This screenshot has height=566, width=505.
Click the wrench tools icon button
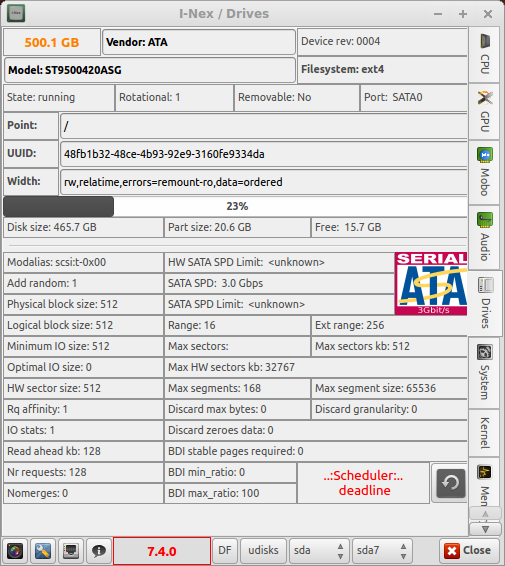[x=43, y=551]
